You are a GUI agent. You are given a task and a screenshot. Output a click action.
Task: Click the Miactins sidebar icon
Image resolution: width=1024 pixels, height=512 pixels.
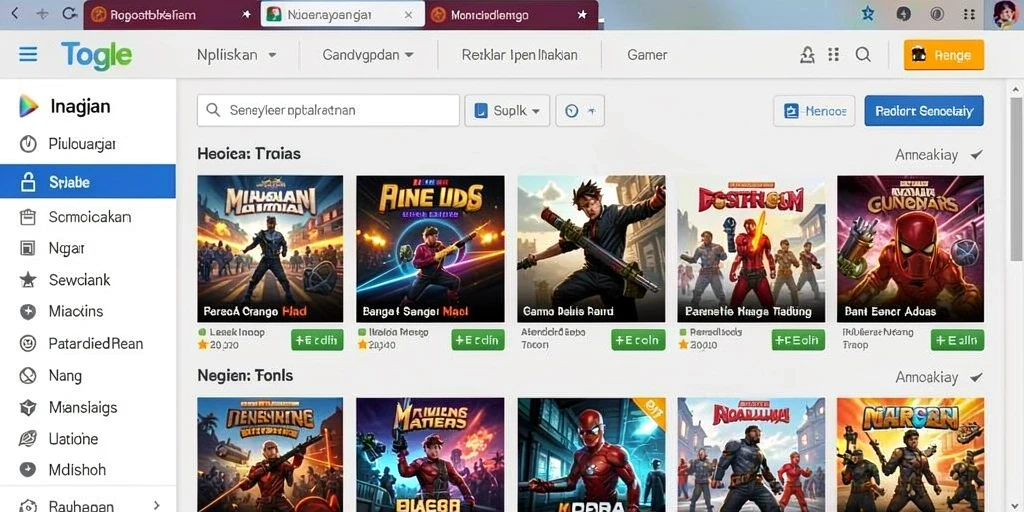tap(28, 312)
